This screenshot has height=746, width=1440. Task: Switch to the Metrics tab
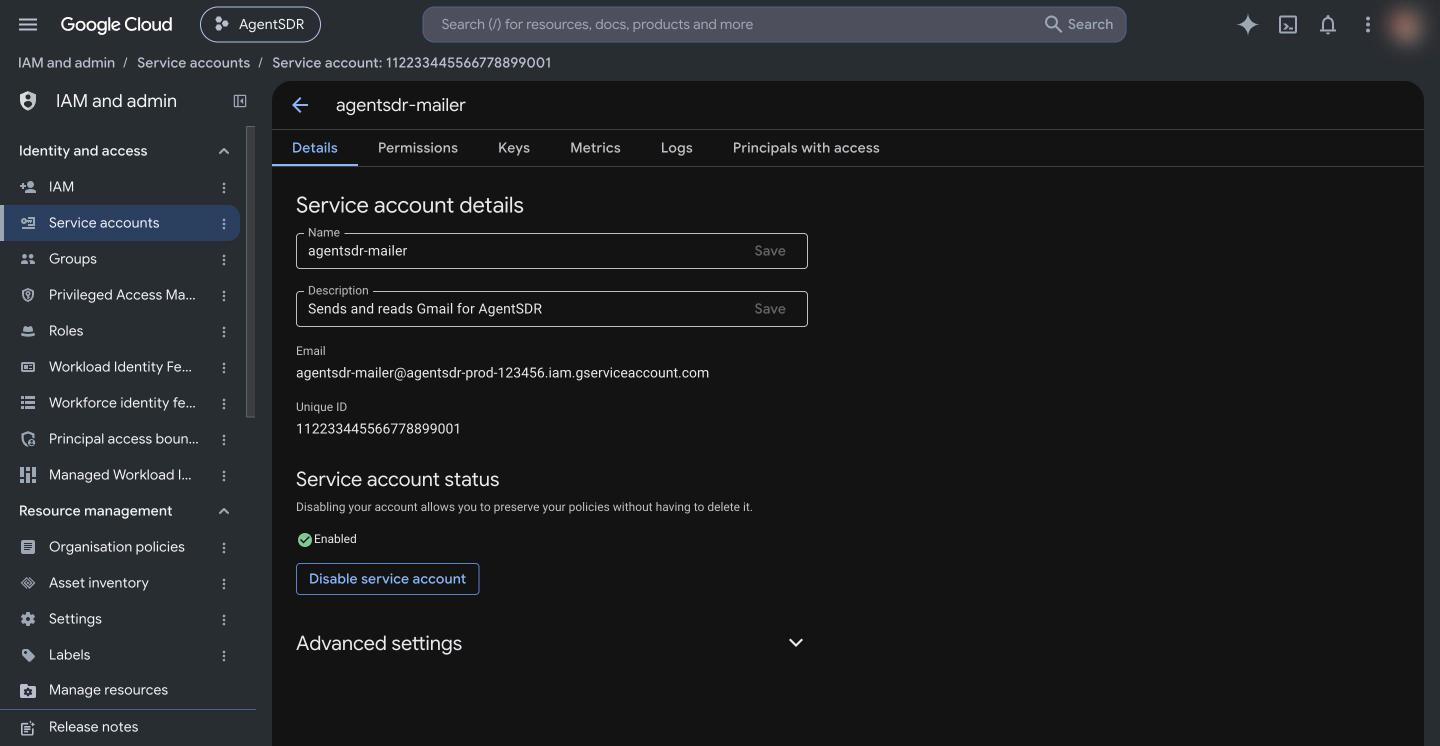coord(595,148)
